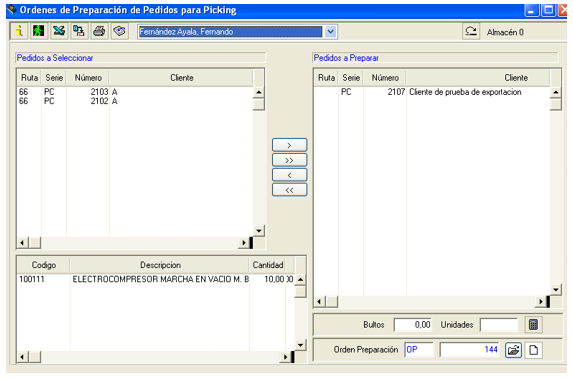
Task: Click the Descripcion column header
Action: click(160, 265)
